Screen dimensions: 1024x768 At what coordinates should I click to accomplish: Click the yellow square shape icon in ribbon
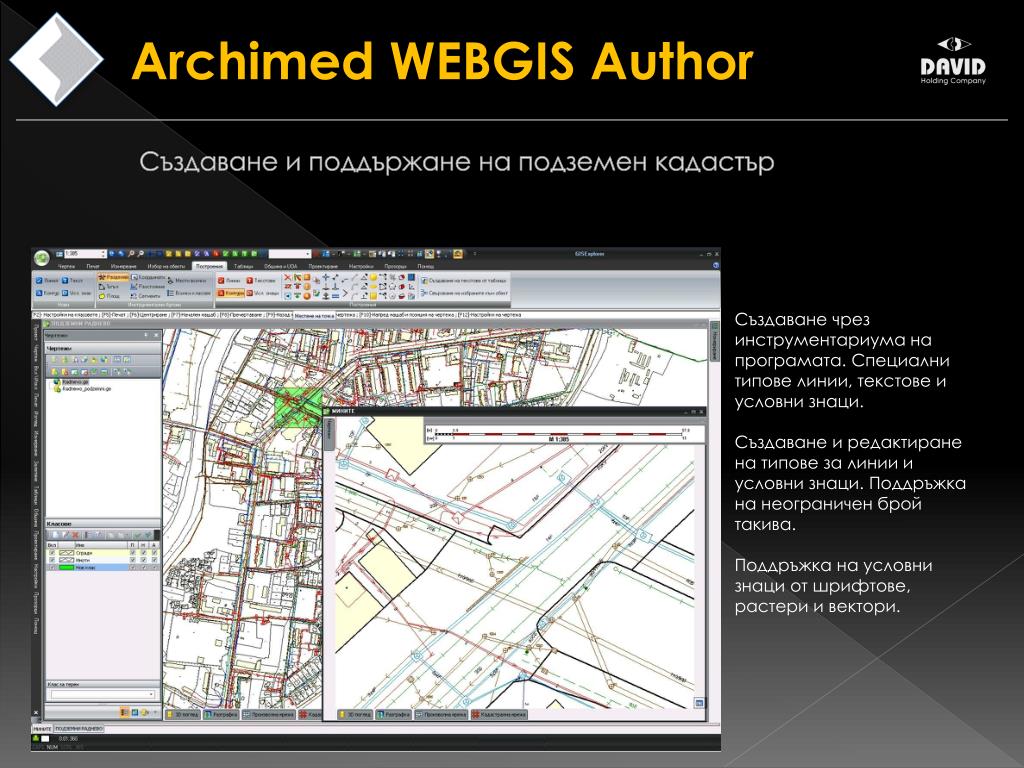[x=373, y=296]
